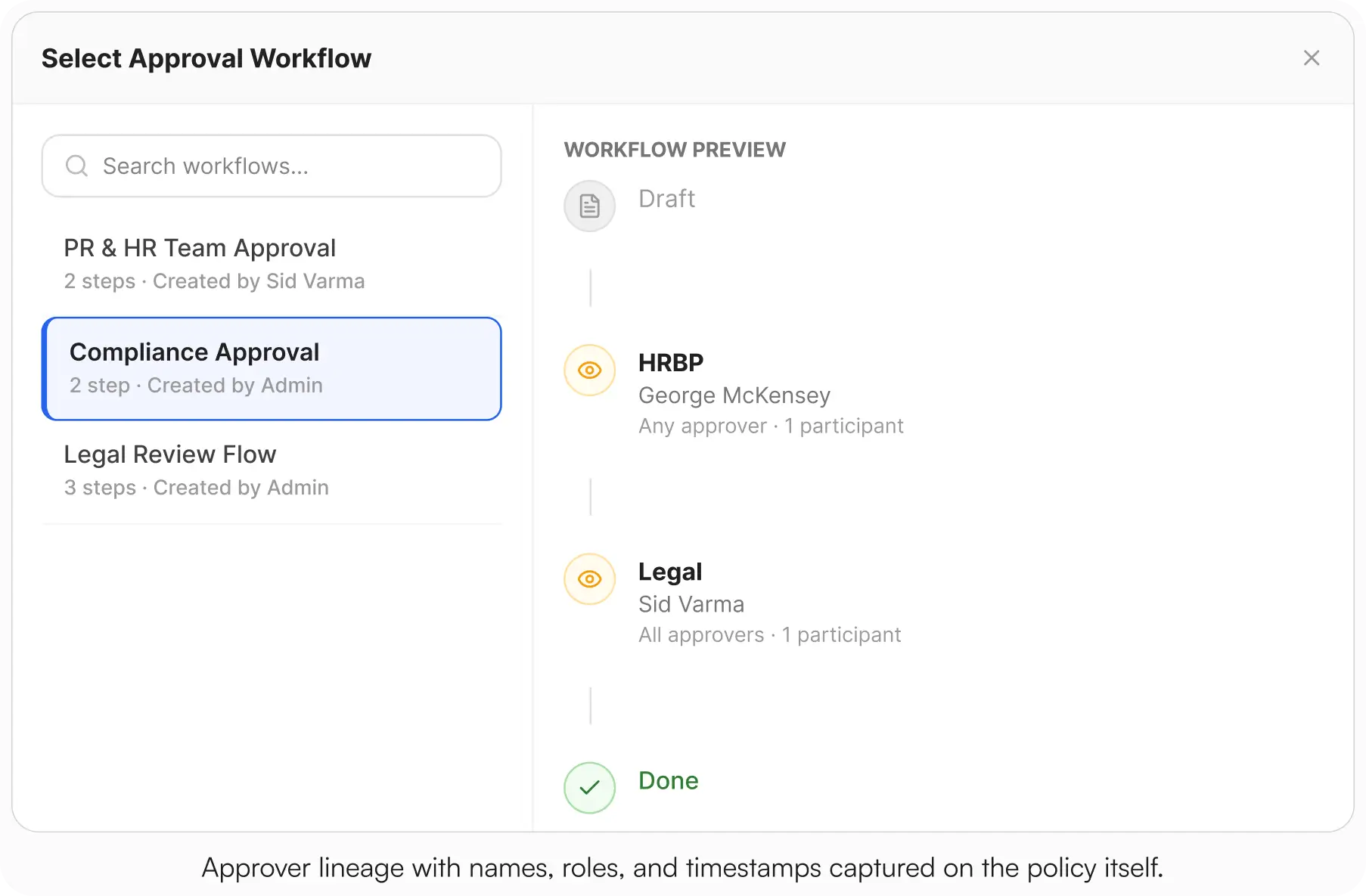Click the WORKFLOW PREVIEW heading

[x=675, y=150]
